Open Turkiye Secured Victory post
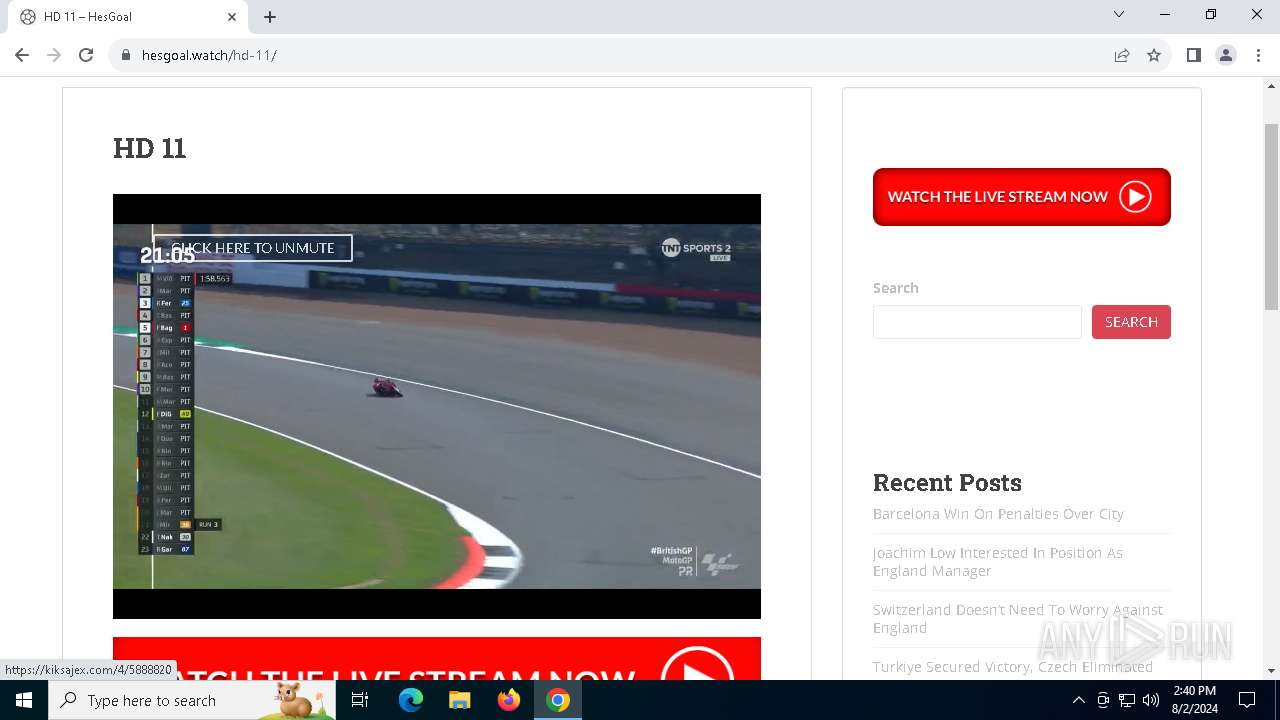This screenshot has width=1280, height=720. click(x=1012, y=667)
